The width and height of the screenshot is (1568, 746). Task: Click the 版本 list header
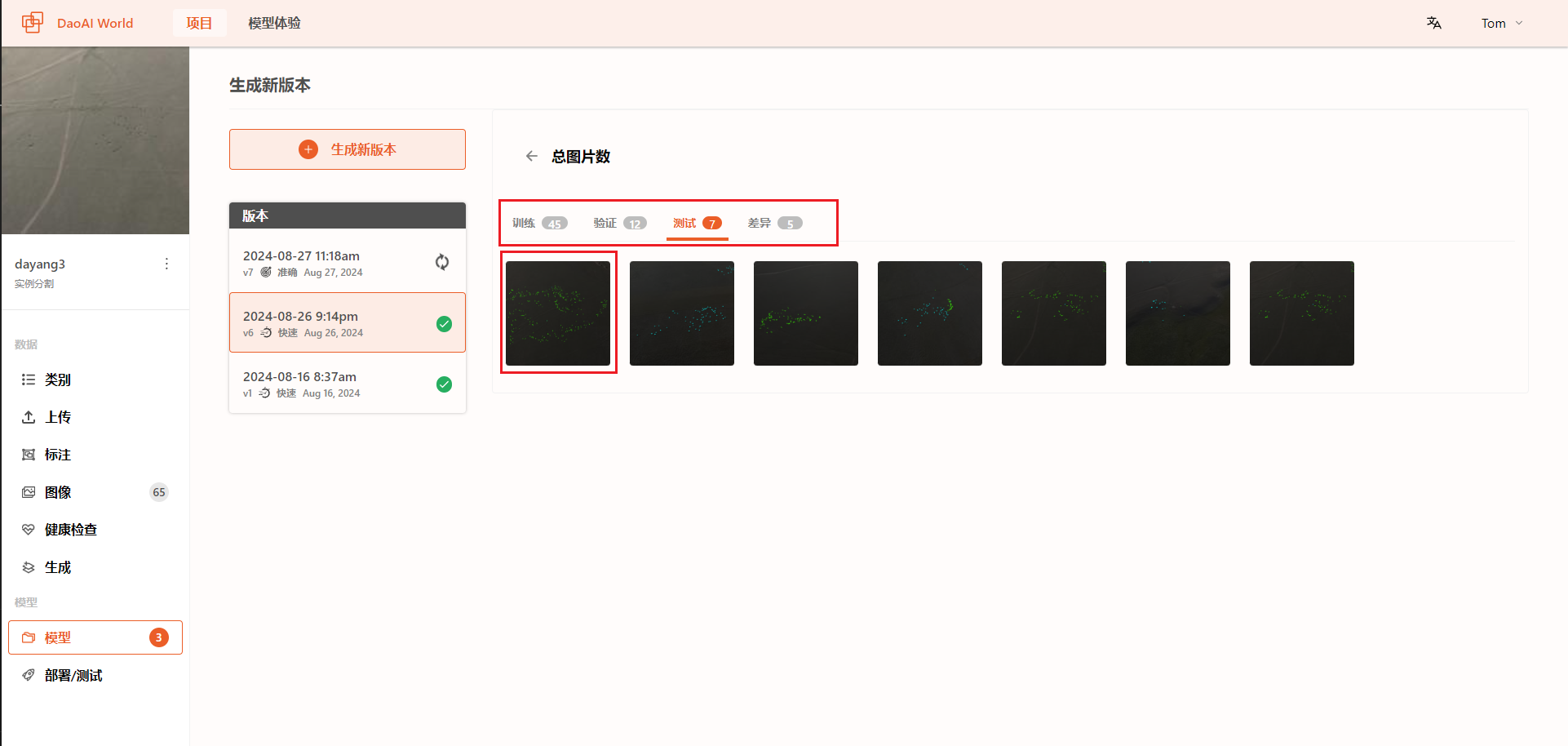(x=348, y=215)
